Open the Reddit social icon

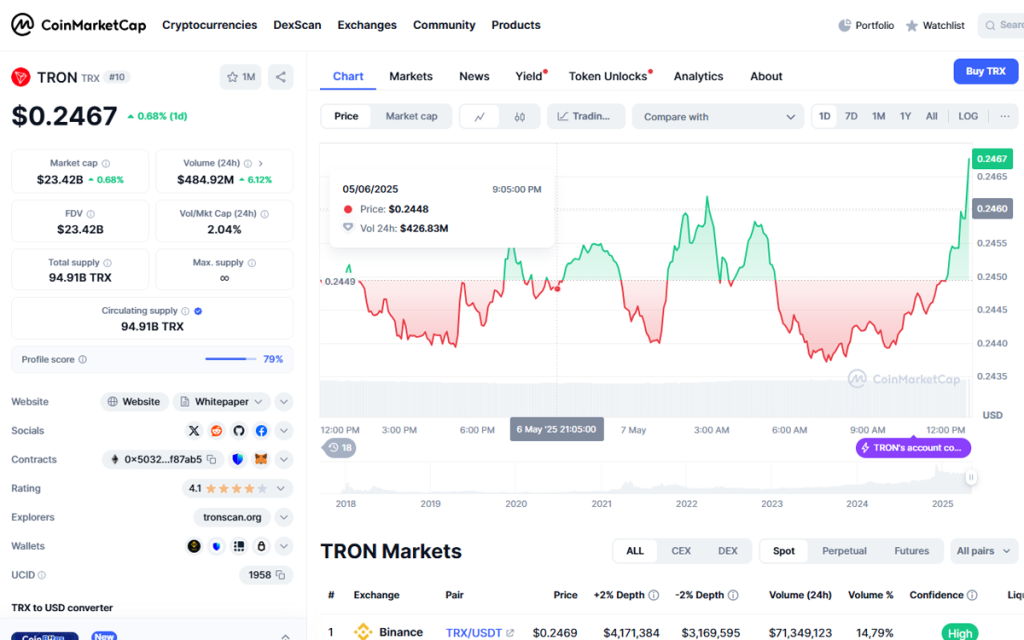tap(216, 431)
